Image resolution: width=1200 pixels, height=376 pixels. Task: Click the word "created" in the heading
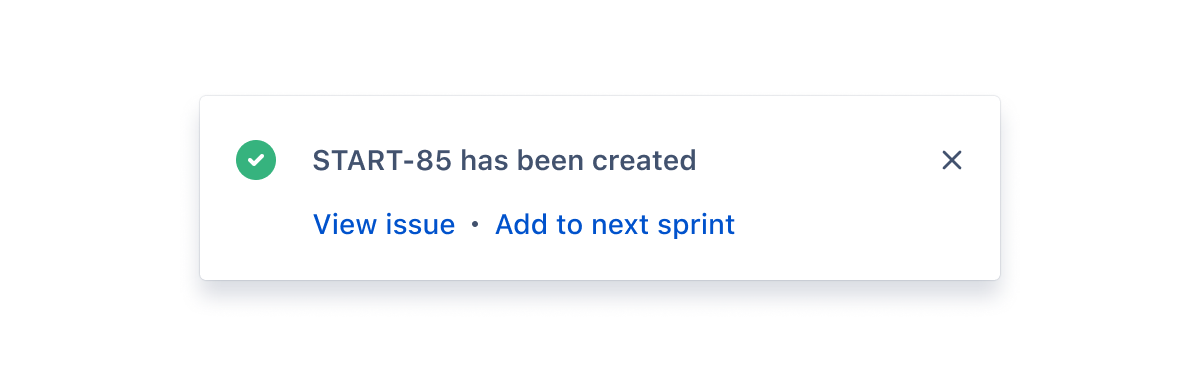644,160
